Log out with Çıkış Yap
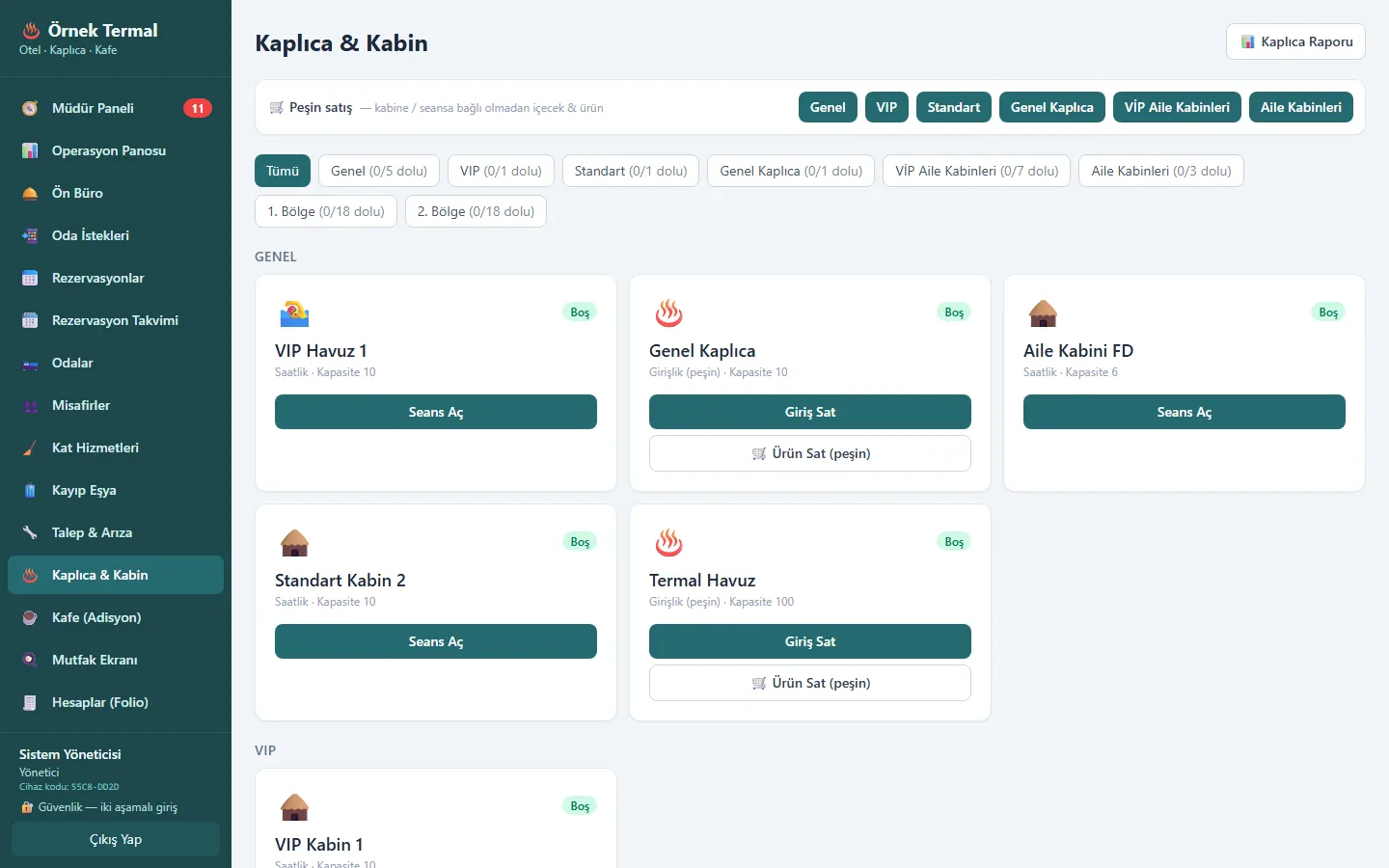The height and width of the screenshot is (868, 1389). pyautogui.click(x=116, y=839)
